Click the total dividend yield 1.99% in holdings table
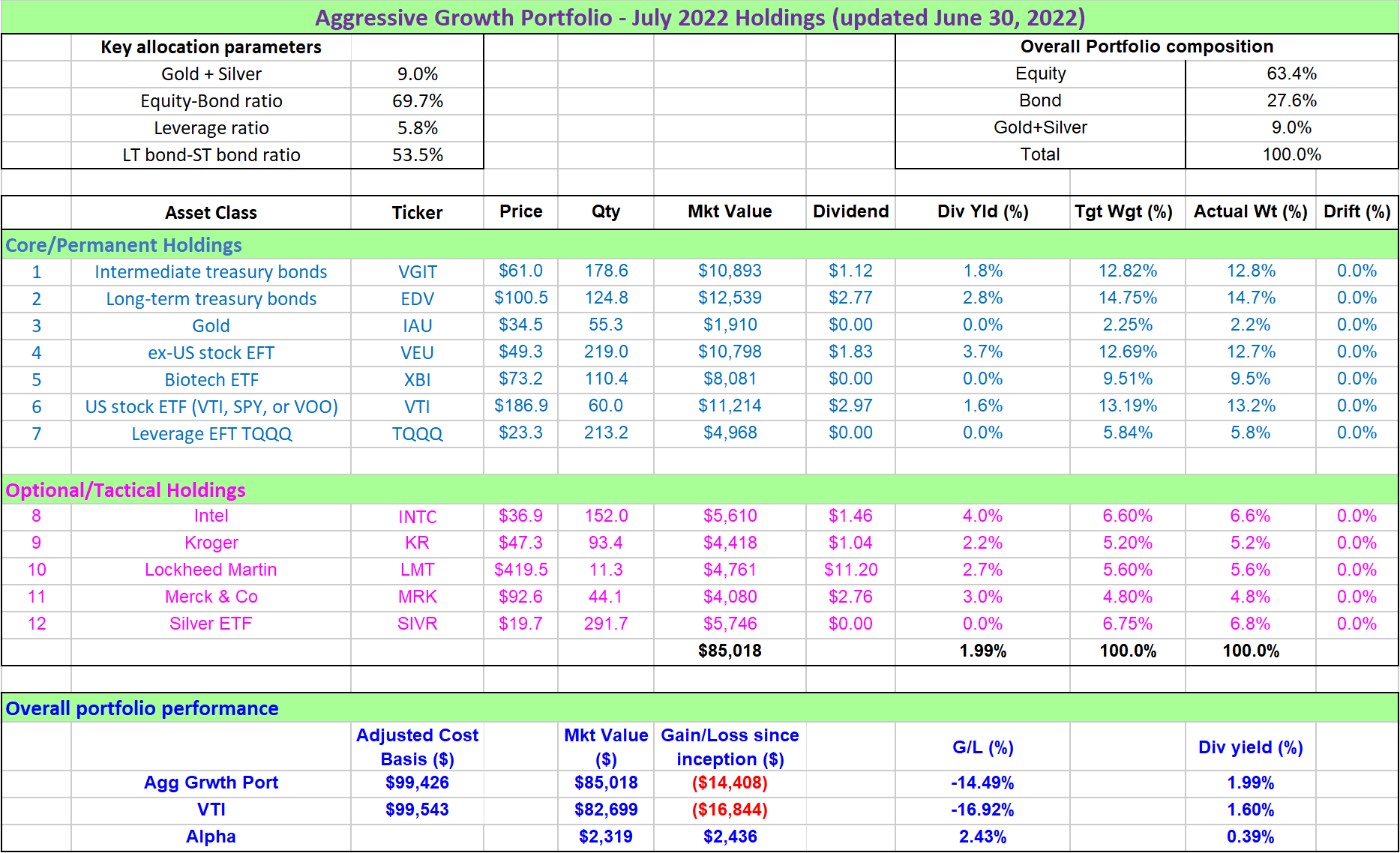Viewport: 1400px width, 853px height. pos(982,651)
